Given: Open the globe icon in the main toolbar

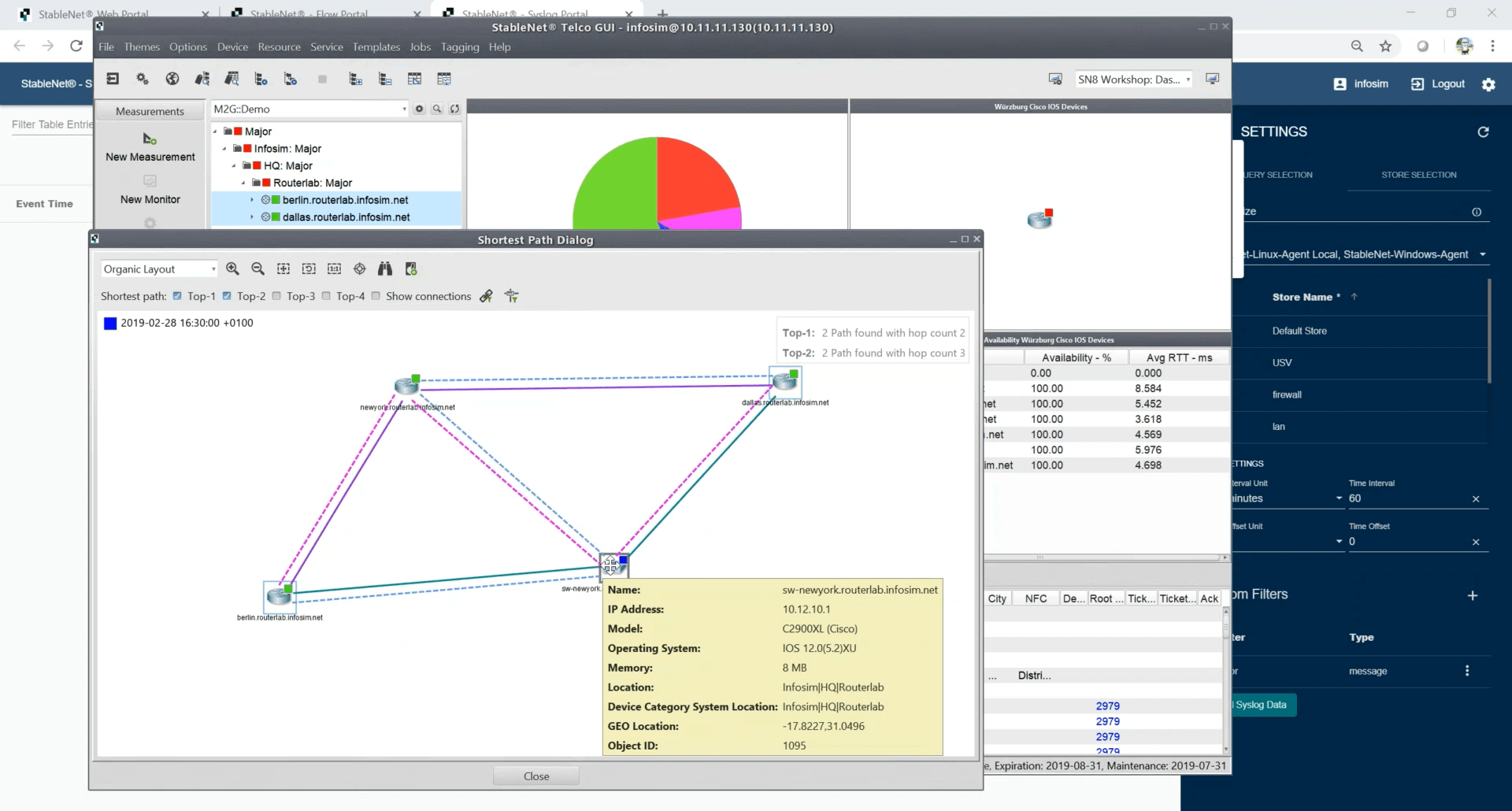Looking at the screenshot, I should tap(172, 79).
